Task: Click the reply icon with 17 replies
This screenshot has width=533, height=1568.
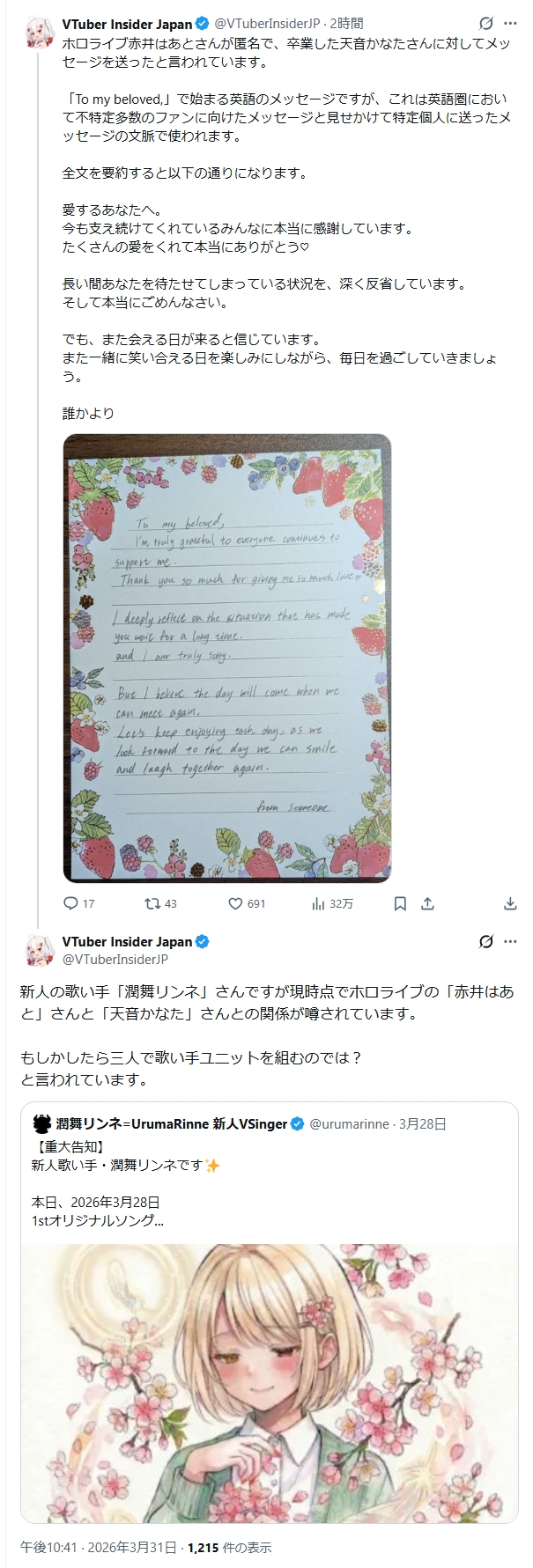Action: [71, 903]
